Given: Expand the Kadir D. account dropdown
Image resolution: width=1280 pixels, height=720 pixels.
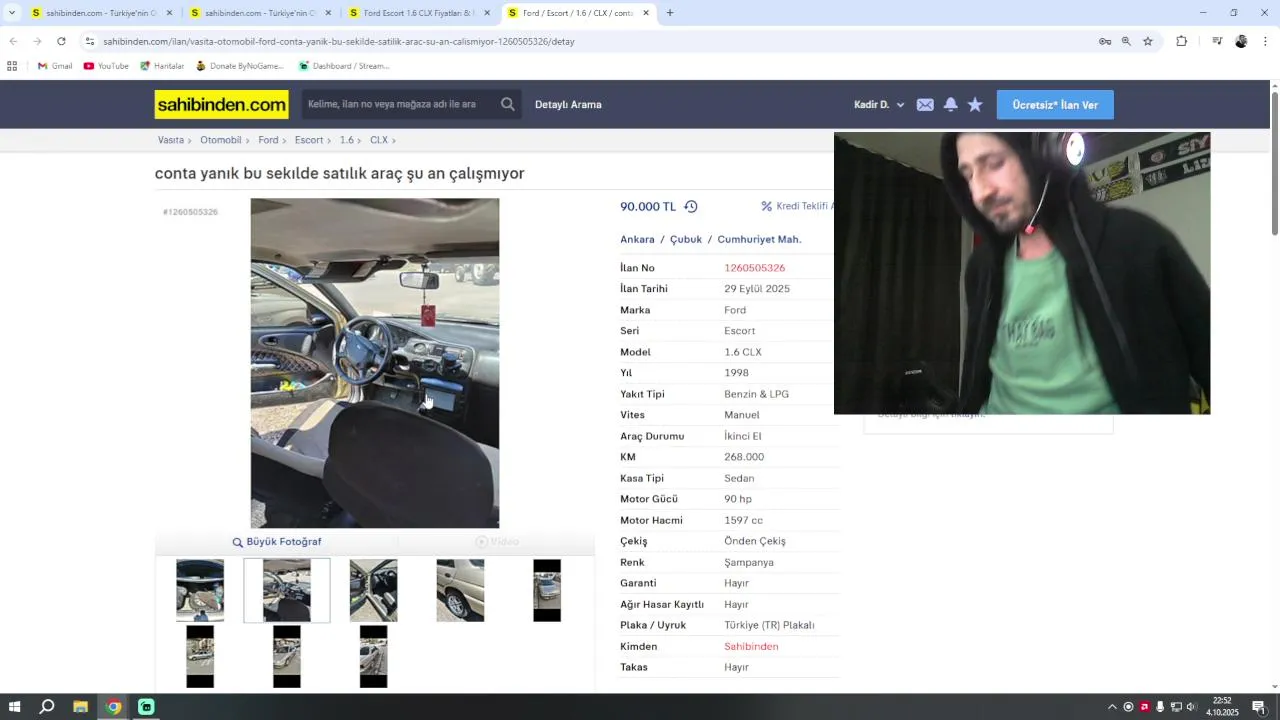Looking at the screenshot, I should pyautogui.click(x=879, y=105).
